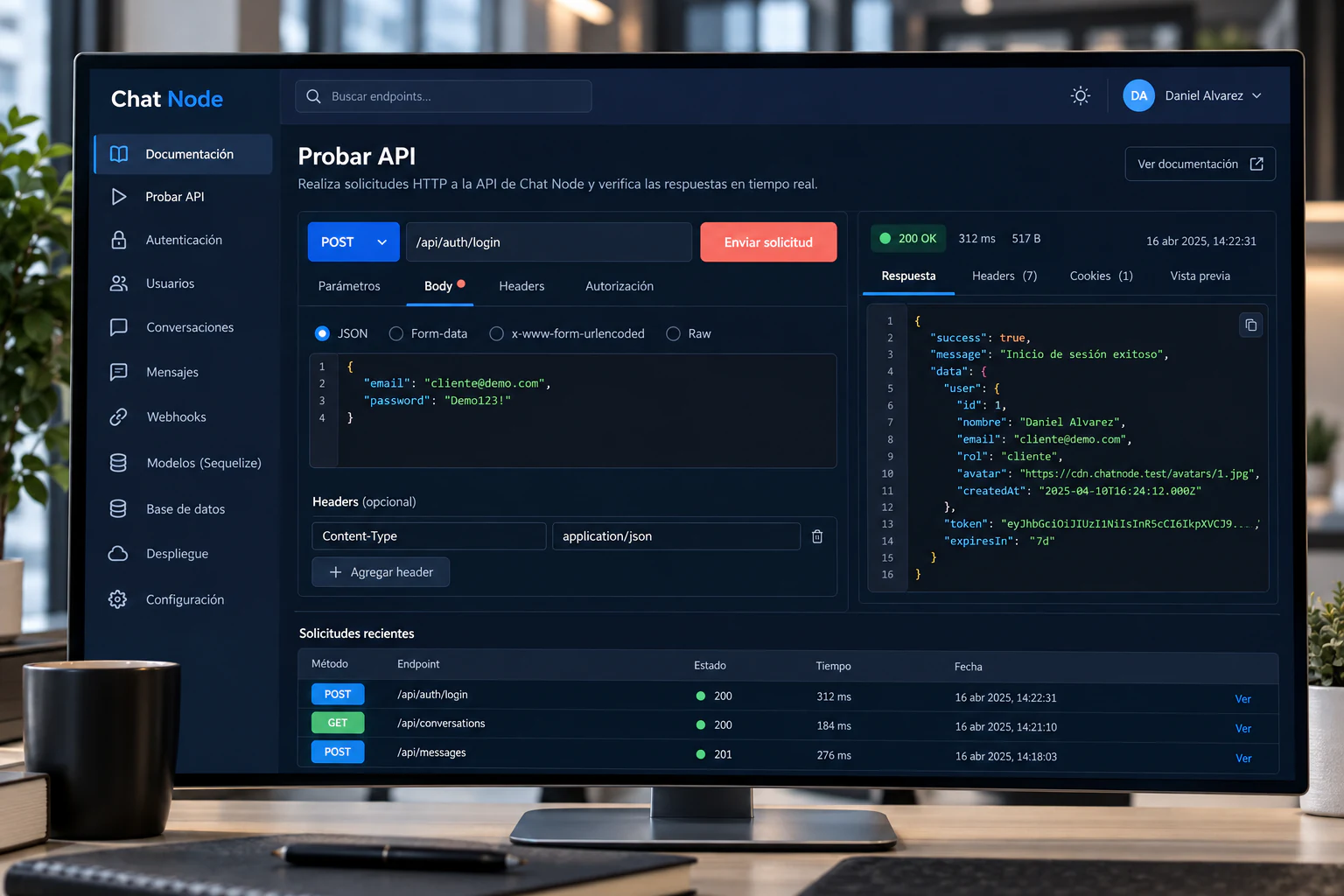View the /api/auth/login request via Ver
The height and width of the screenshot is (896, 1344).
(1242, 699)
